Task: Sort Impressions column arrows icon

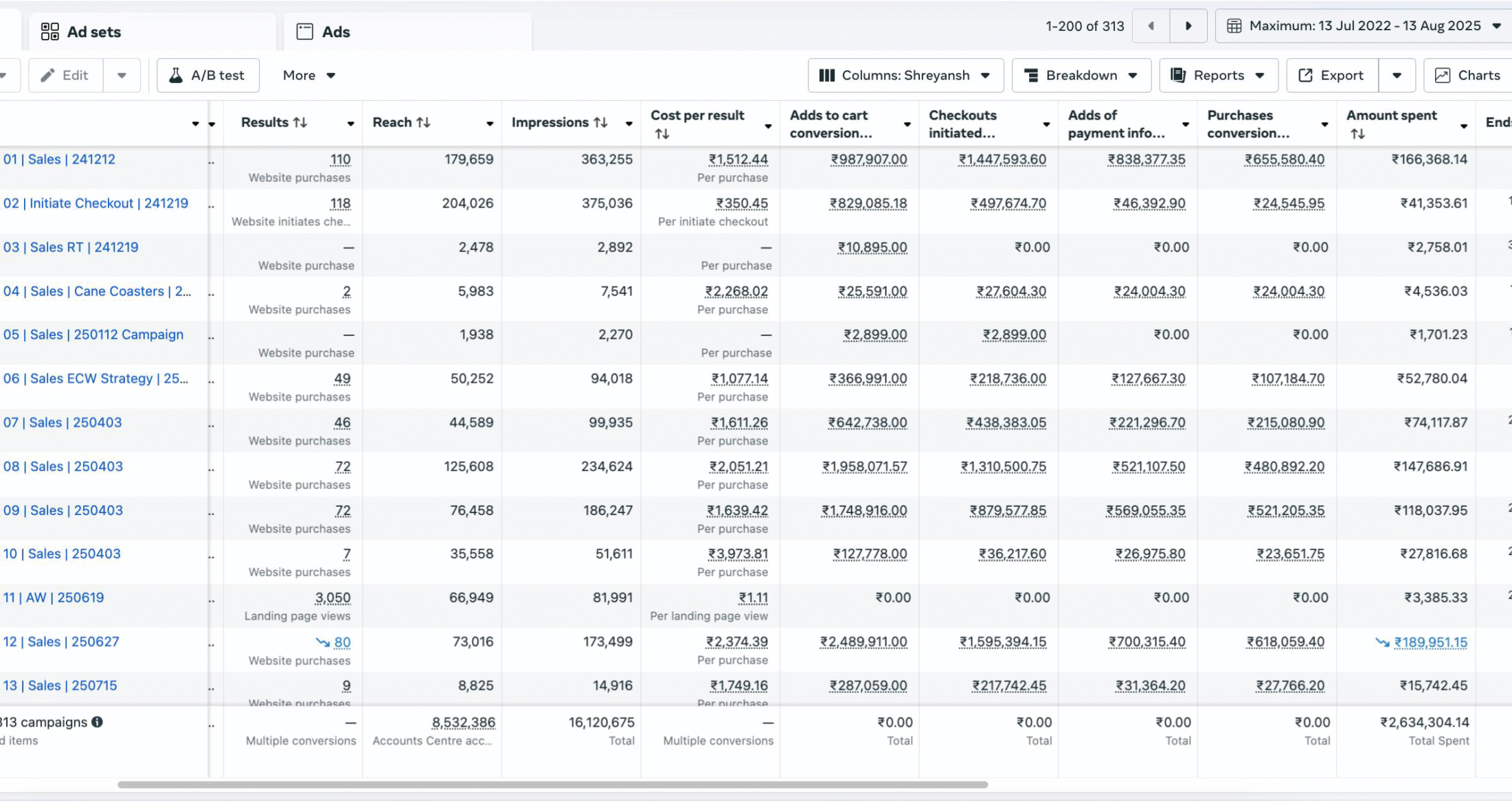Action: coord(600,122)
